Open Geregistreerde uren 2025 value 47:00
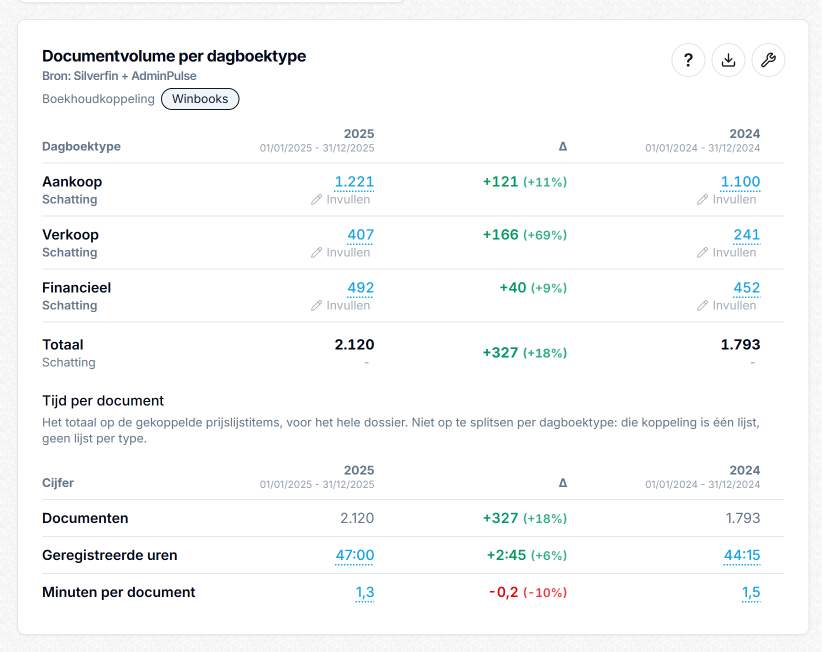The height and width of the screenshot is (652, 822). click(x=354, y=556)
